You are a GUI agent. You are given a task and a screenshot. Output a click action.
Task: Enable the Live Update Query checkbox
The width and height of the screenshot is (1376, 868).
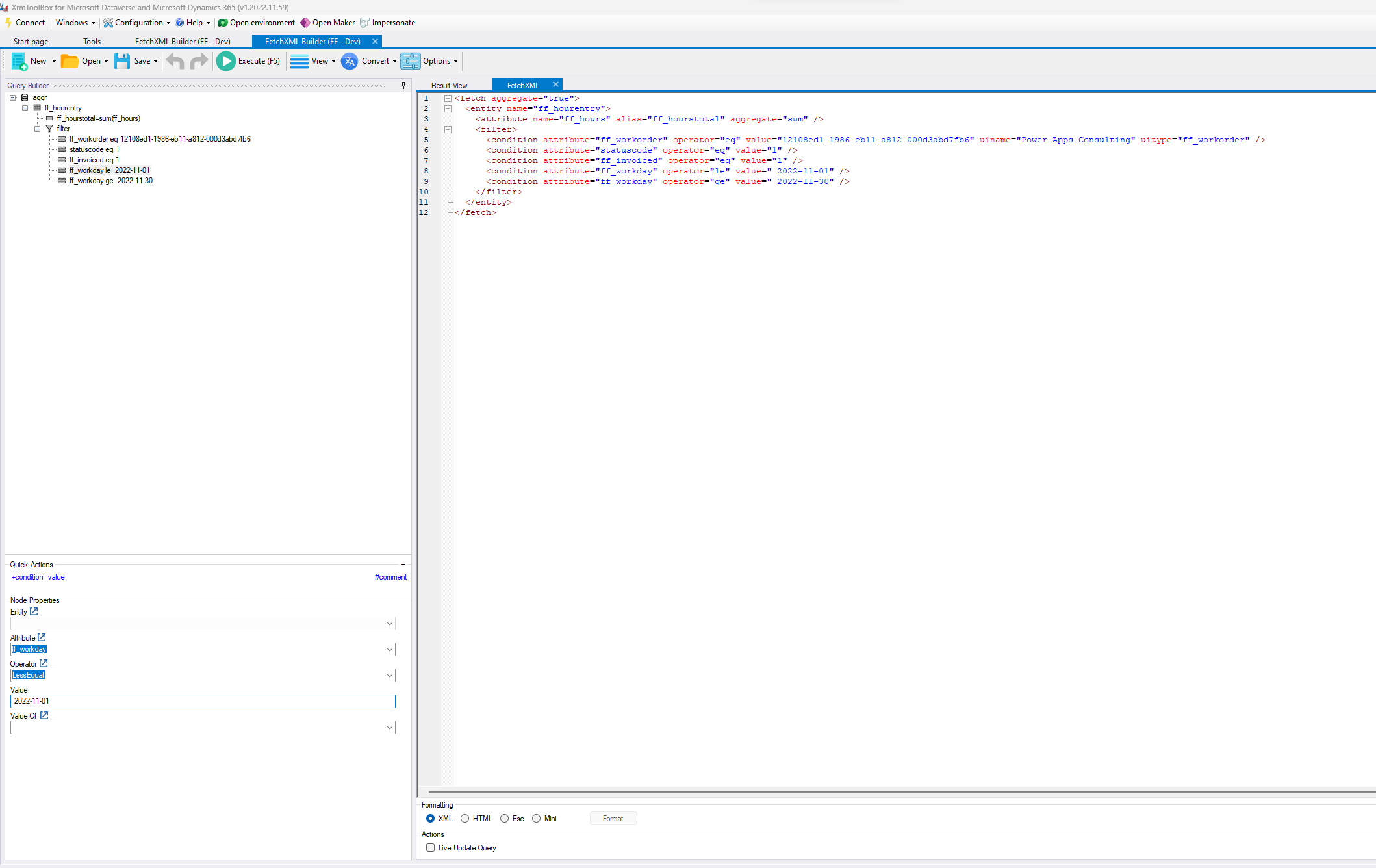(x=430, y=848)
